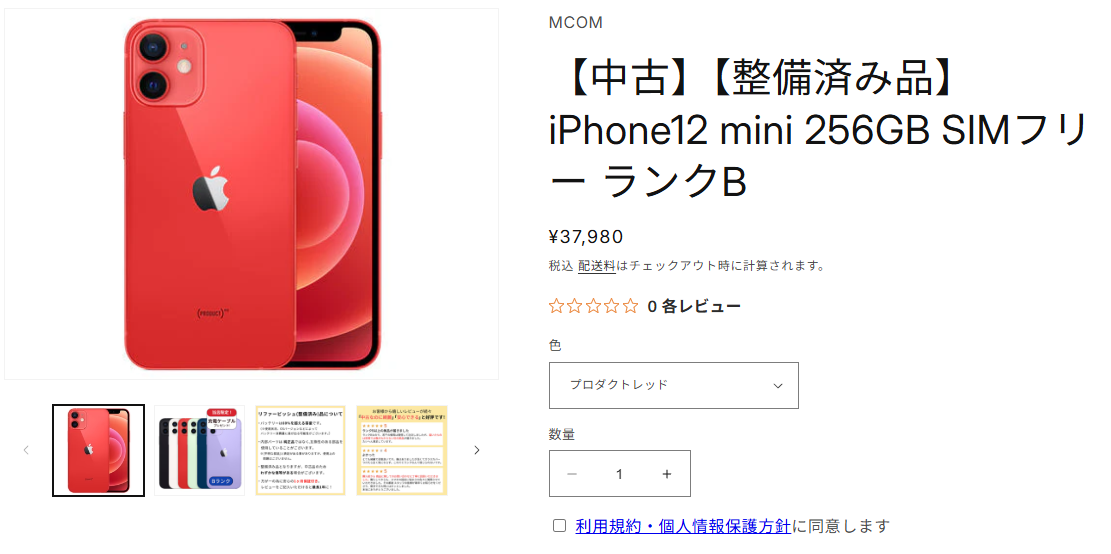Click the MCOM vendor label
The image size is (1111, 554).
point(576,23)
